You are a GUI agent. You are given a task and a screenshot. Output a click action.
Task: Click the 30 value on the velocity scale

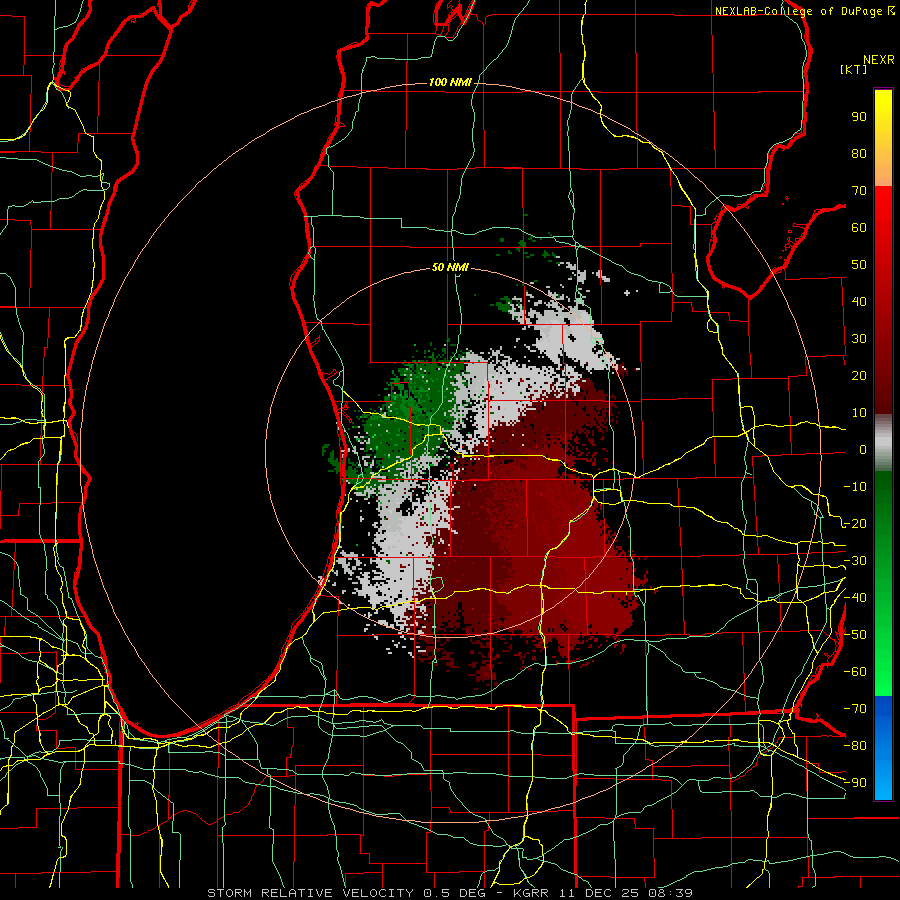[x=859, y=339]
